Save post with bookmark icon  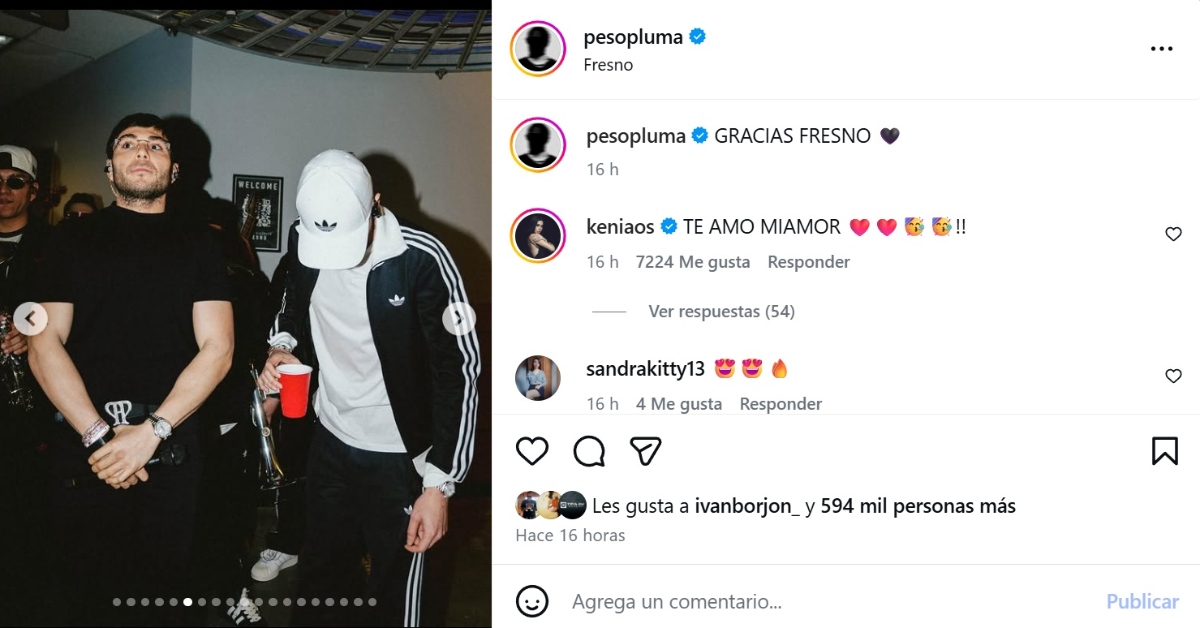click(1165, 451)
